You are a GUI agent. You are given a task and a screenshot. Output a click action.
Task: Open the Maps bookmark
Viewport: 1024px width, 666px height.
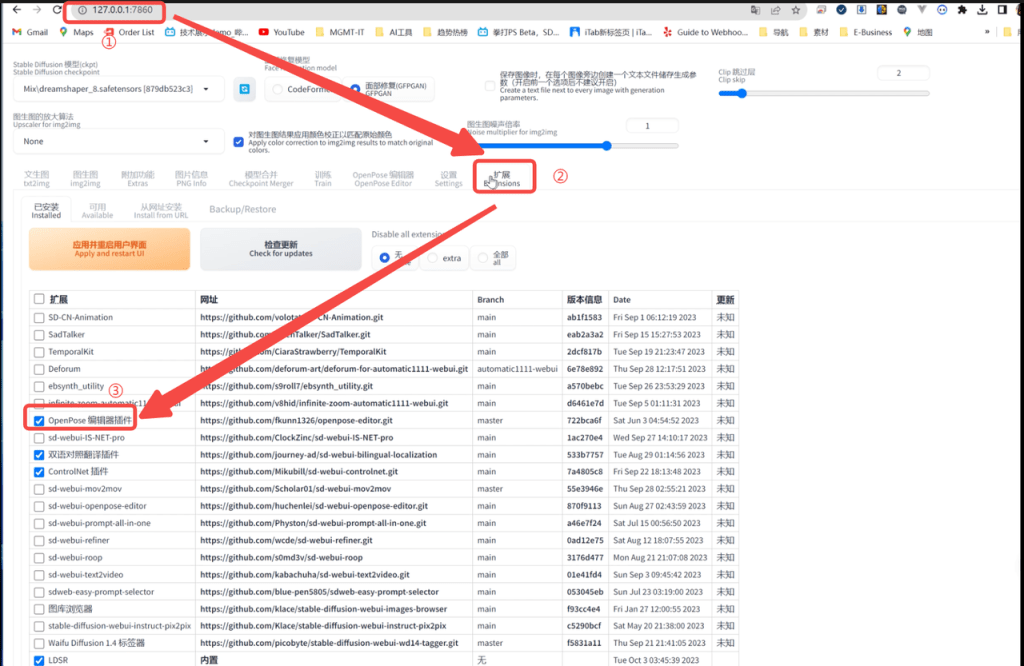76,32
